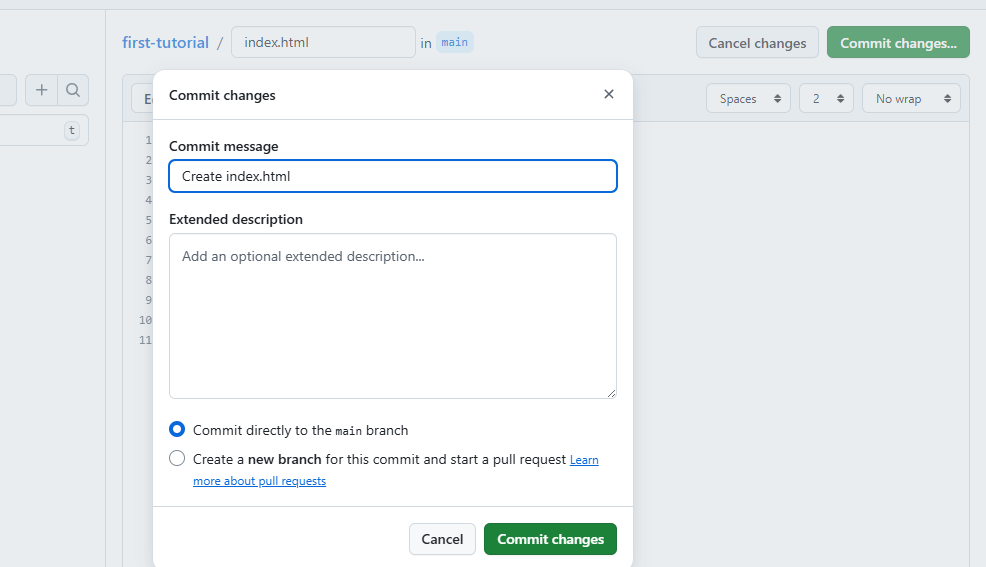Select Commit directly to main branch
This screenshot has width=986, height=567.
coord(177,430)
